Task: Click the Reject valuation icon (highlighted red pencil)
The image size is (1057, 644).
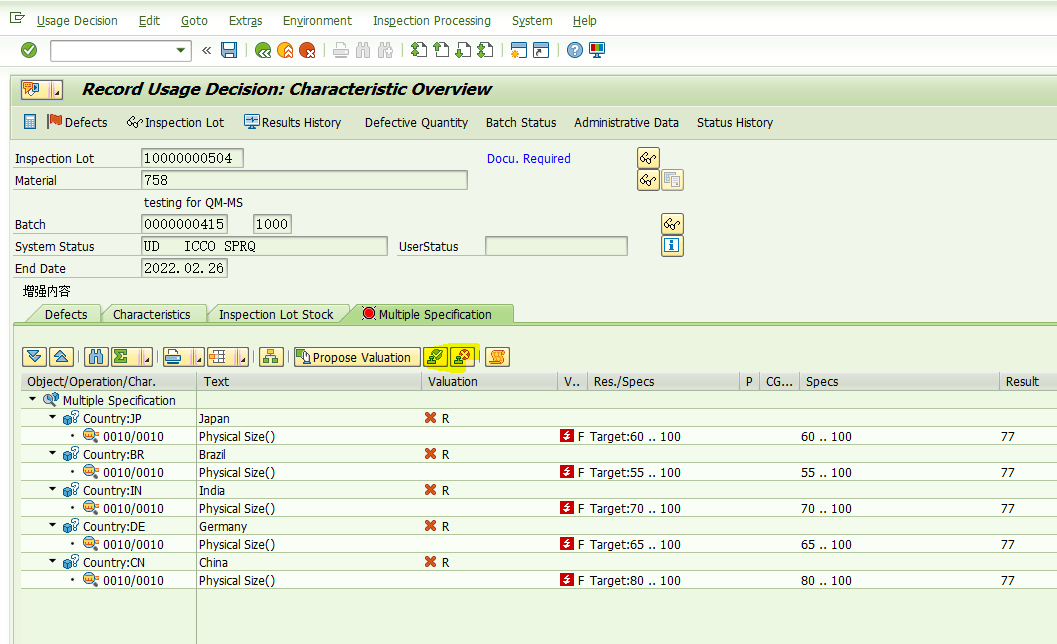Action: [x=462, y=357]
